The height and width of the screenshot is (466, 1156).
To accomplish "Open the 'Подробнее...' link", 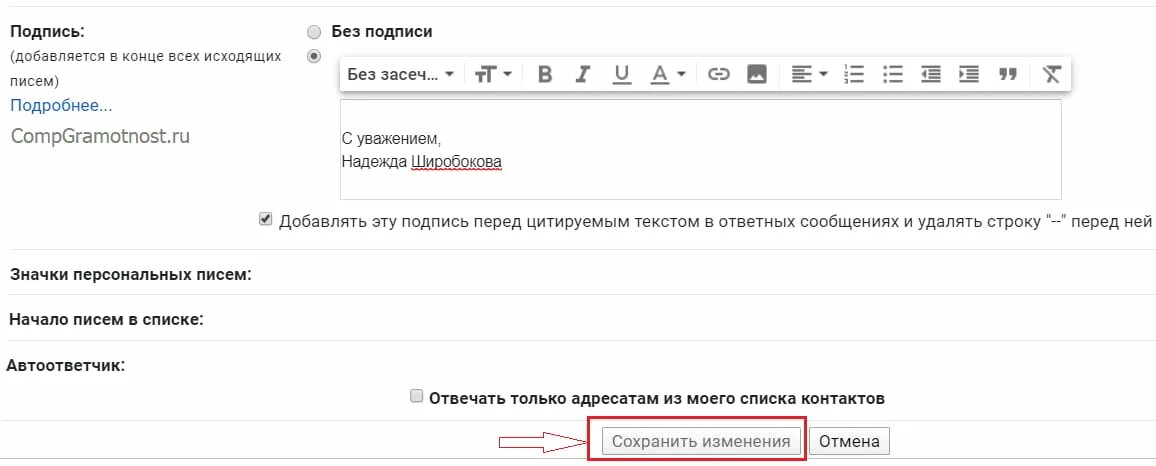I will [x=61, y=105].
